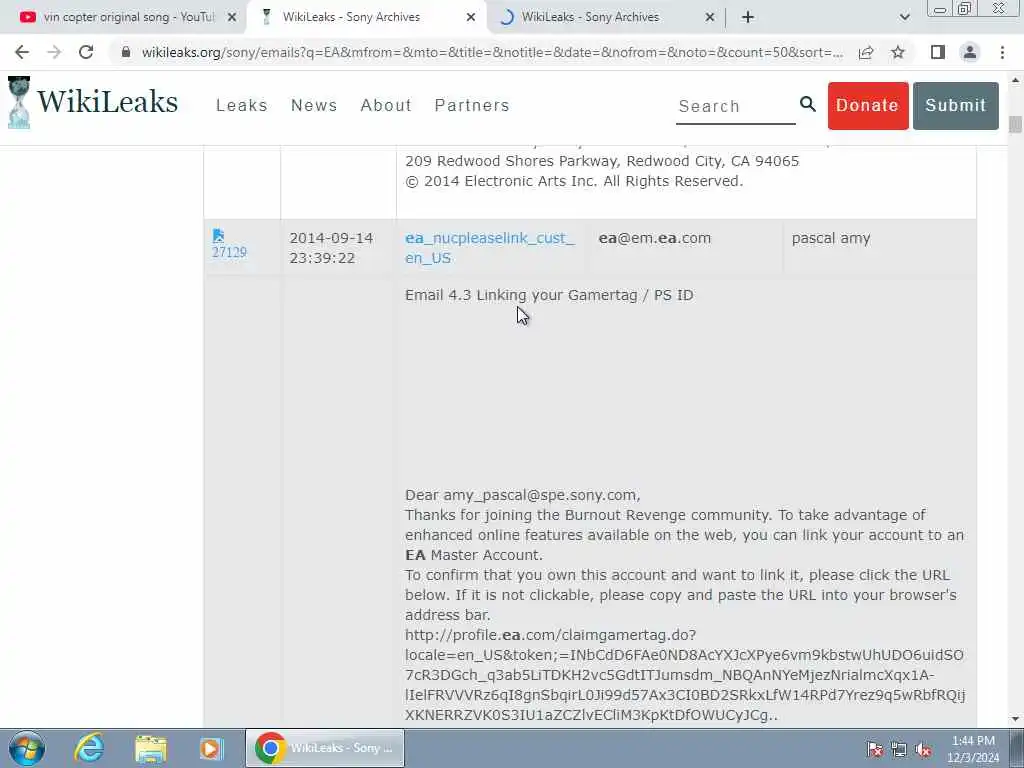Share this page from the address bar

[866, 52]
